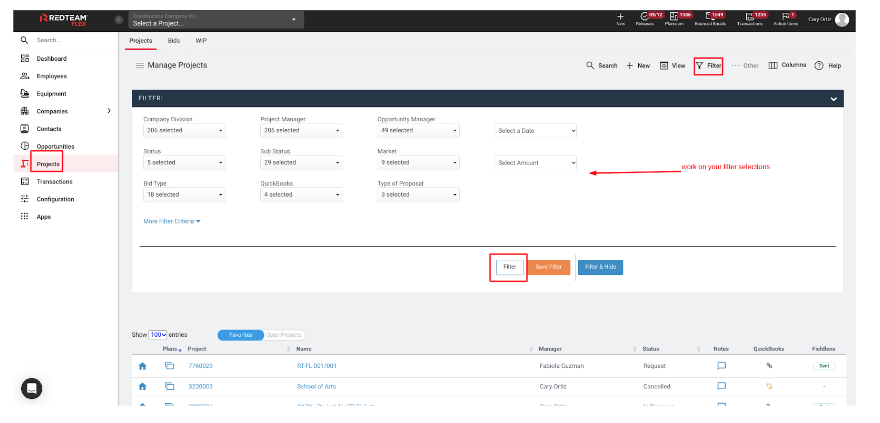Open the Transactions counter in the top bar
This screenshot has width=880, height=423.
coord(750,19)
